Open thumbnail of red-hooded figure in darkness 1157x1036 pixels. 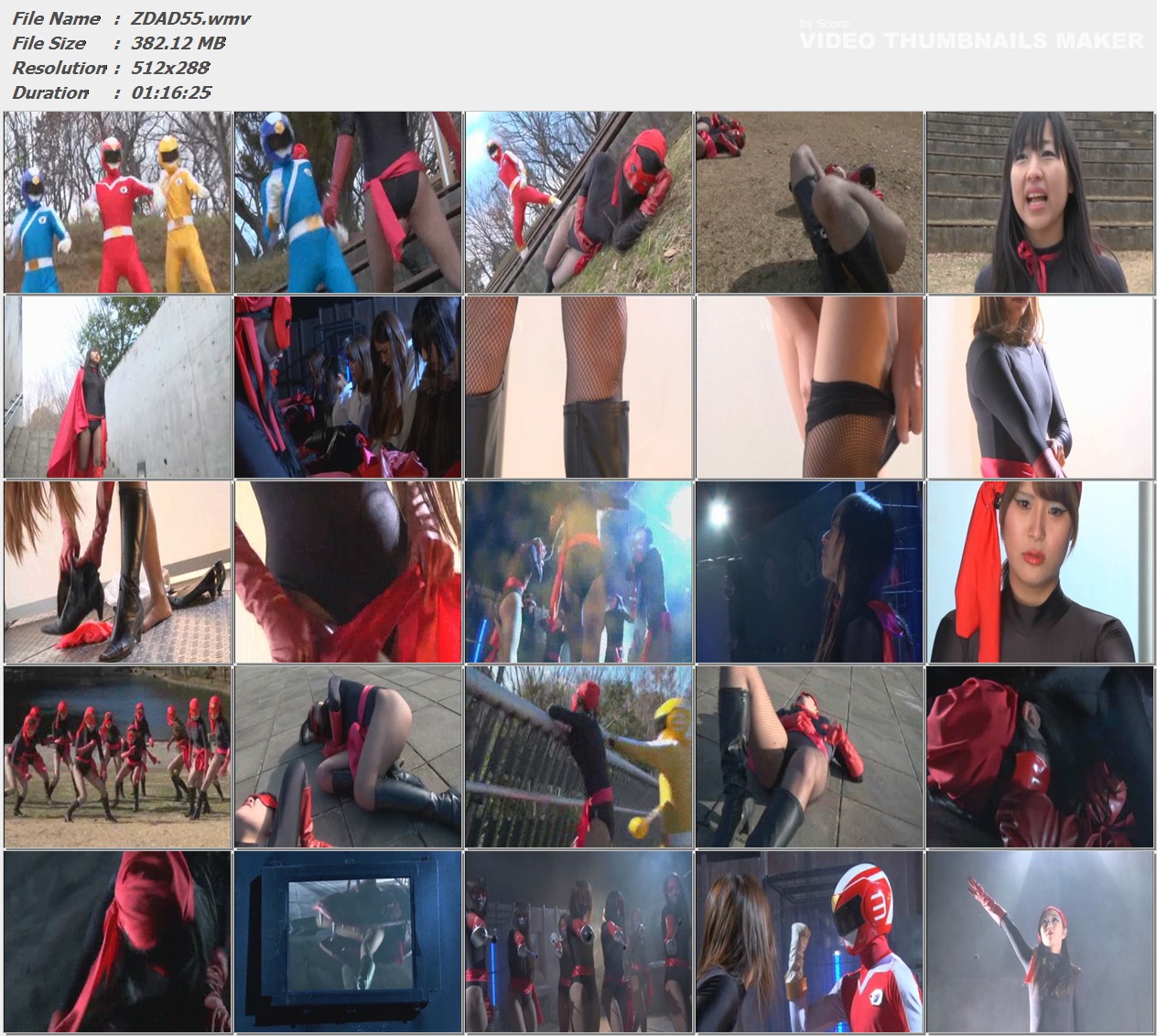(117, 942)
